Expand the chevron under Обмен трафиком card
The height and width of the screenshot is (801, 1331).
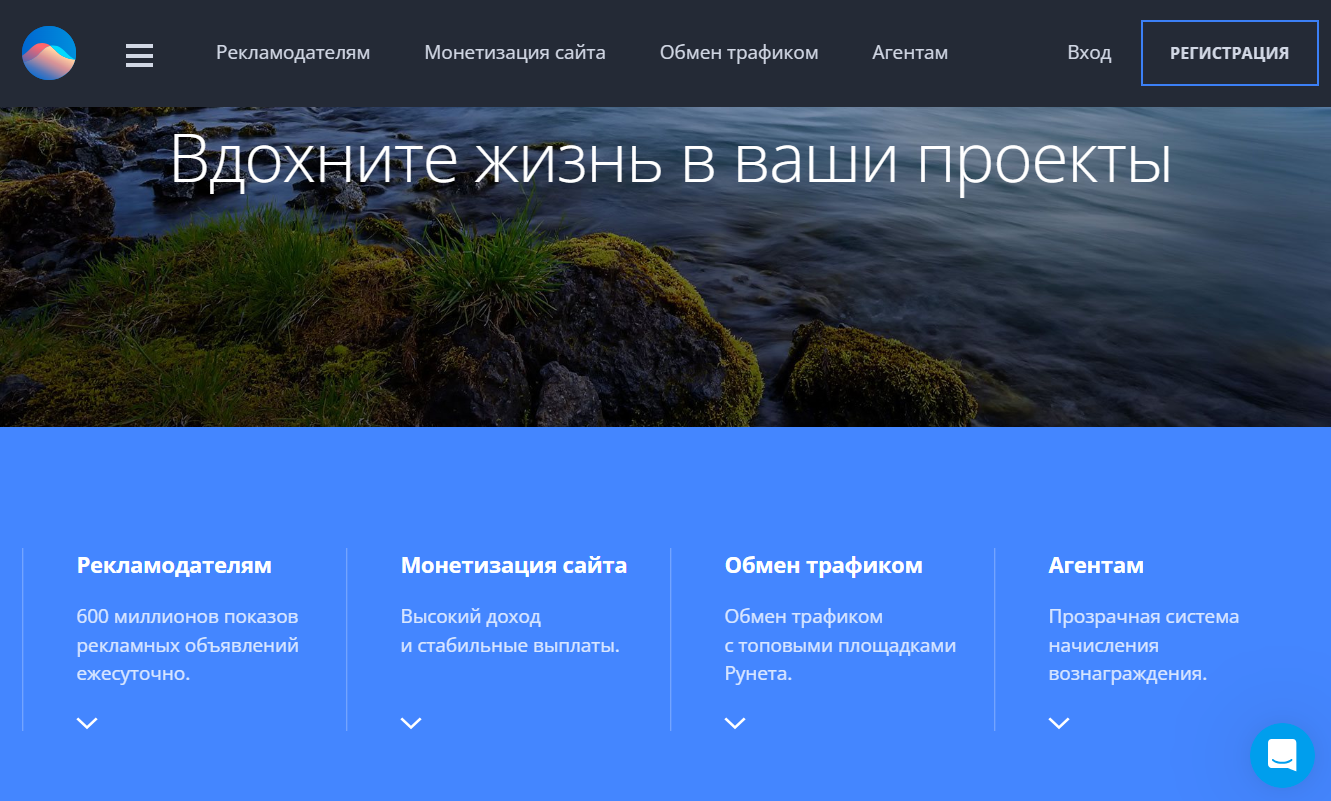point(735,723)
